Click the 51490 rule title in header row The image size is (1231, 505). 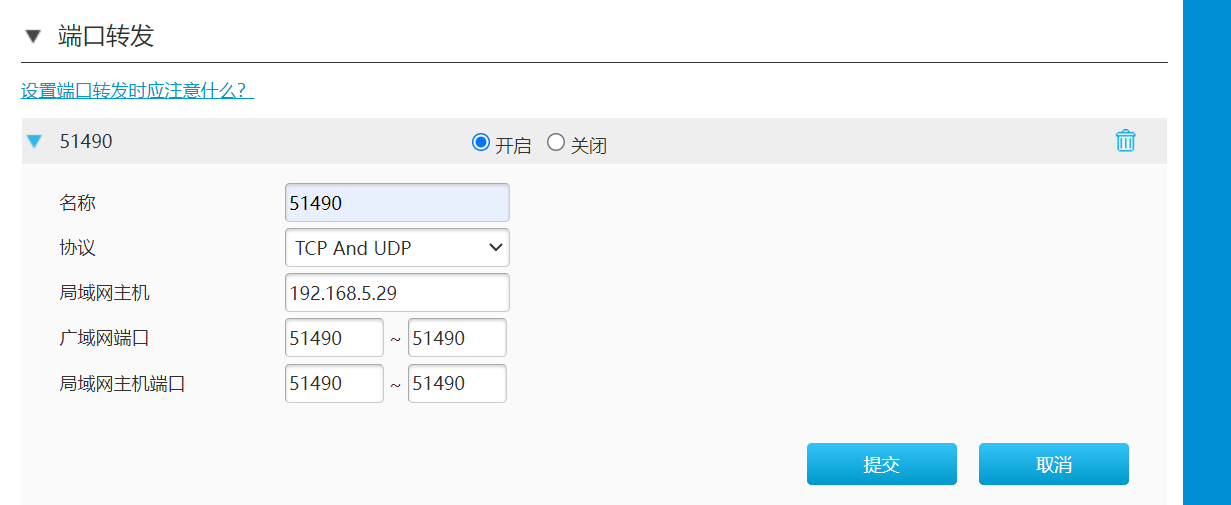click(x=86, y=142)
